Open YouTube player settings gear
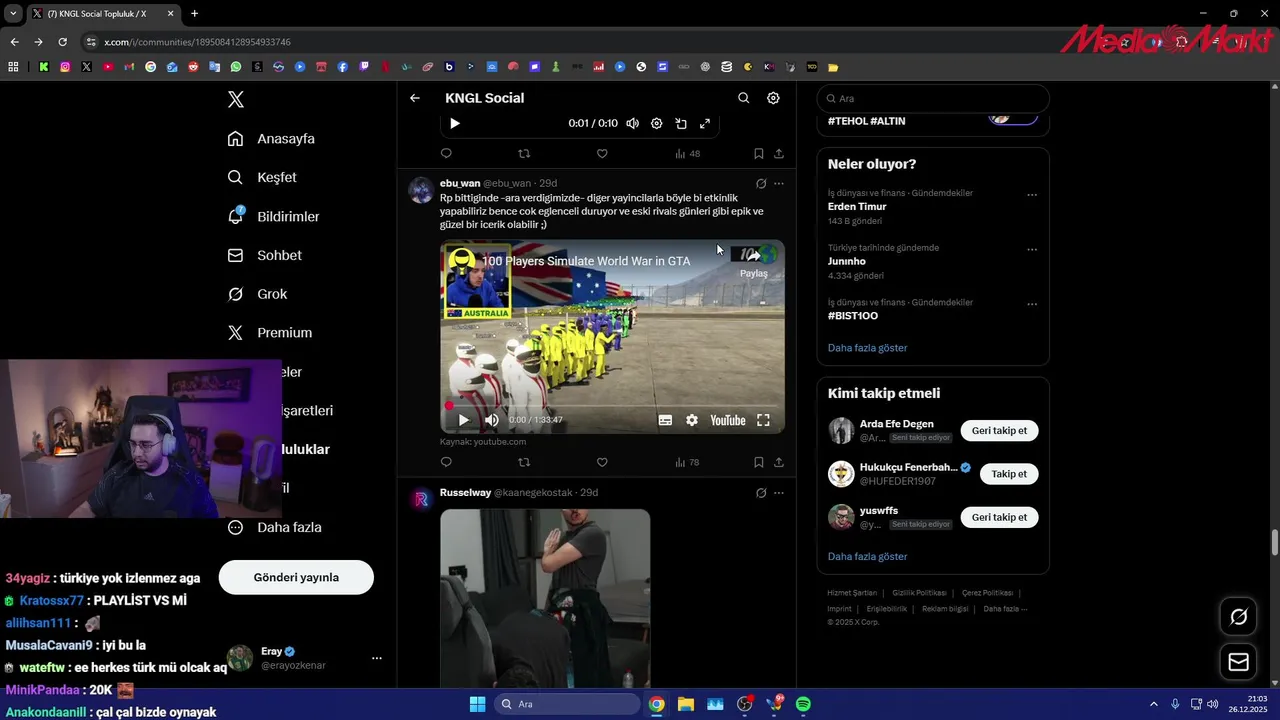The image size is (1280, 720). [x=692, y=421]
